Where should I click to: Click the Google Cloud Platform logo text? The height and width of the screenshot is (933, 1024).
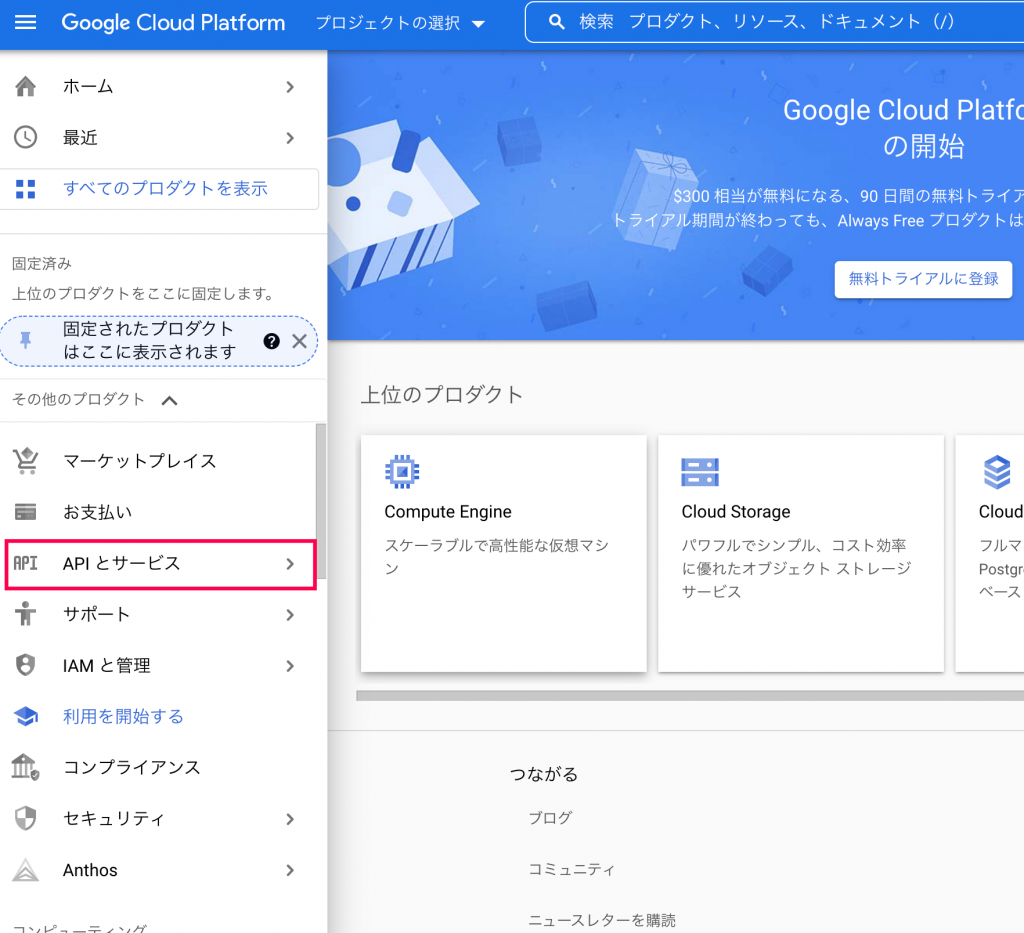[x=173, y=23]
